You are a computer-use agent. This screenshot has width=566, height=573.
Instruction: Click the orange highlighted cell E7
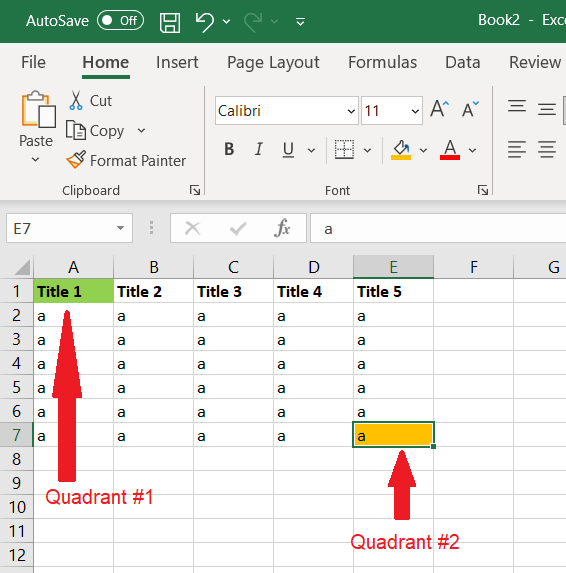pyautogui.click(x=394, y=435)
